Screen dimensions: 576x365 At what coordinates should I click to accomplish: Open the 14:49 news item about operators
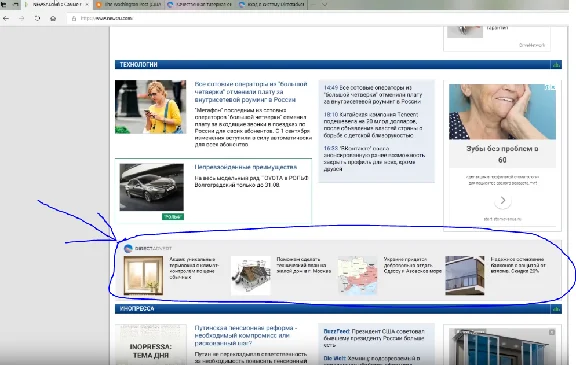373,94
